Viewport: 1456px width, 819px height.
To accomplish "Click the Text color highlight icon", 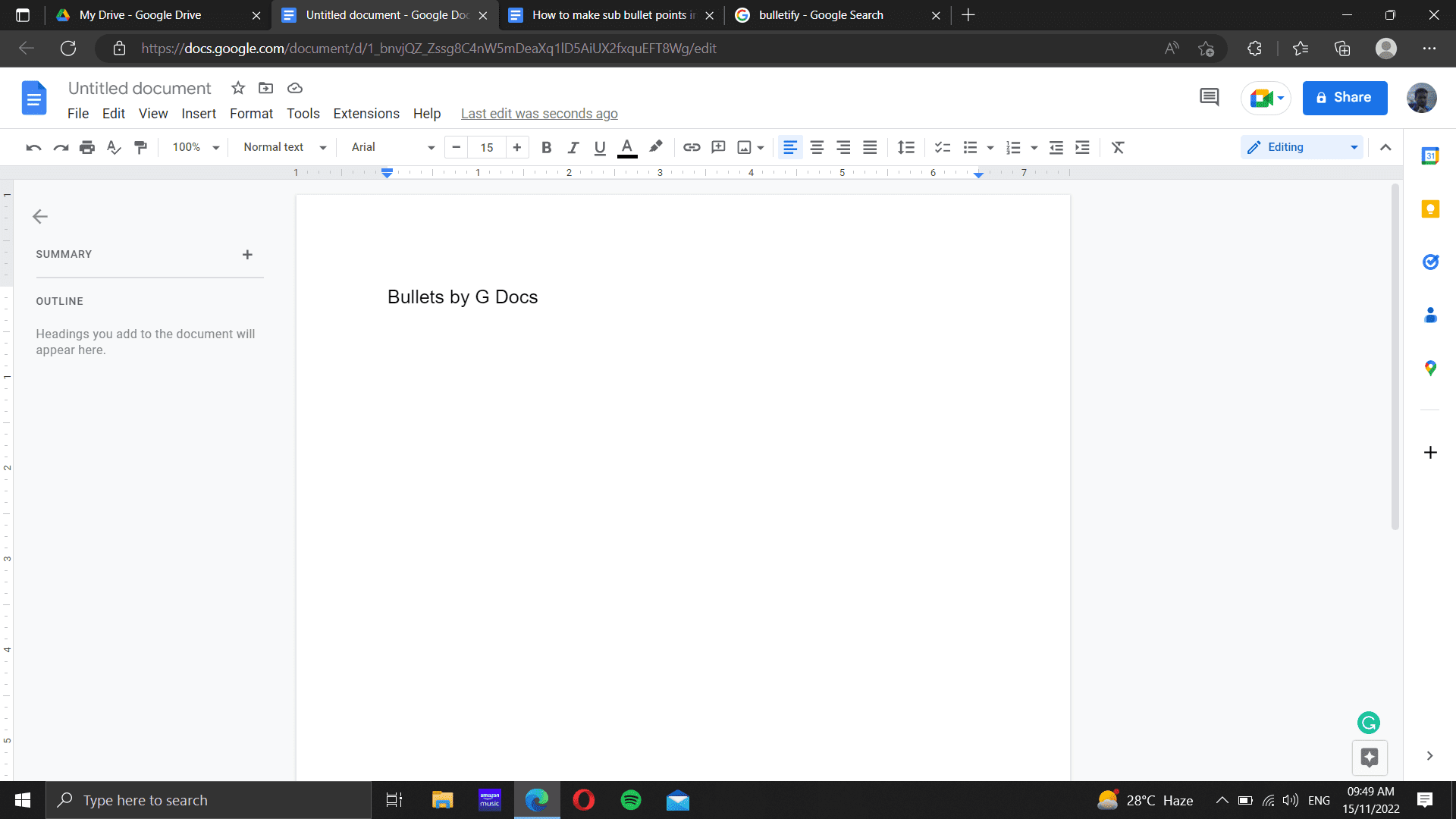I will (656, 147).
